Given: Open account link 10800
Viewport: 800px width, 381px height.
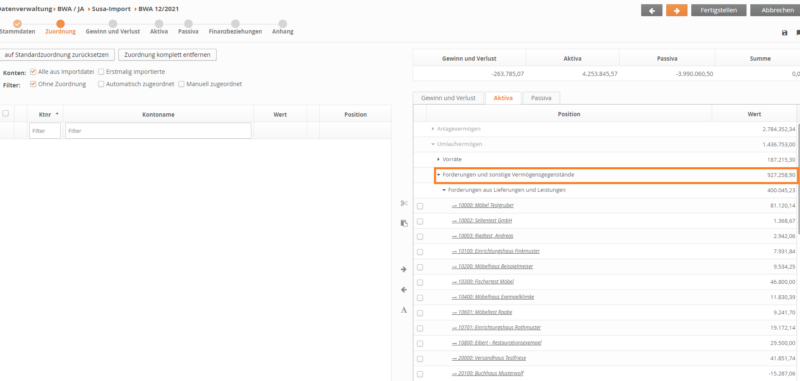Looking at the screenshot, I should tap(496, 343).
